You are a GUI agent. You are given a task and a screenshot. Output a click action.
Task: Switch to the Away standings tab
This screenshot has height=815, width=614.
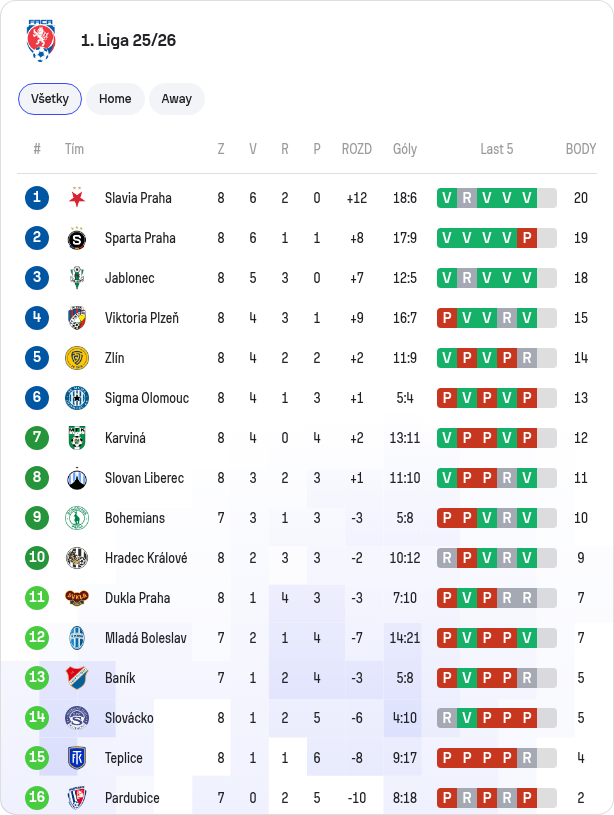tap(177, 99)
